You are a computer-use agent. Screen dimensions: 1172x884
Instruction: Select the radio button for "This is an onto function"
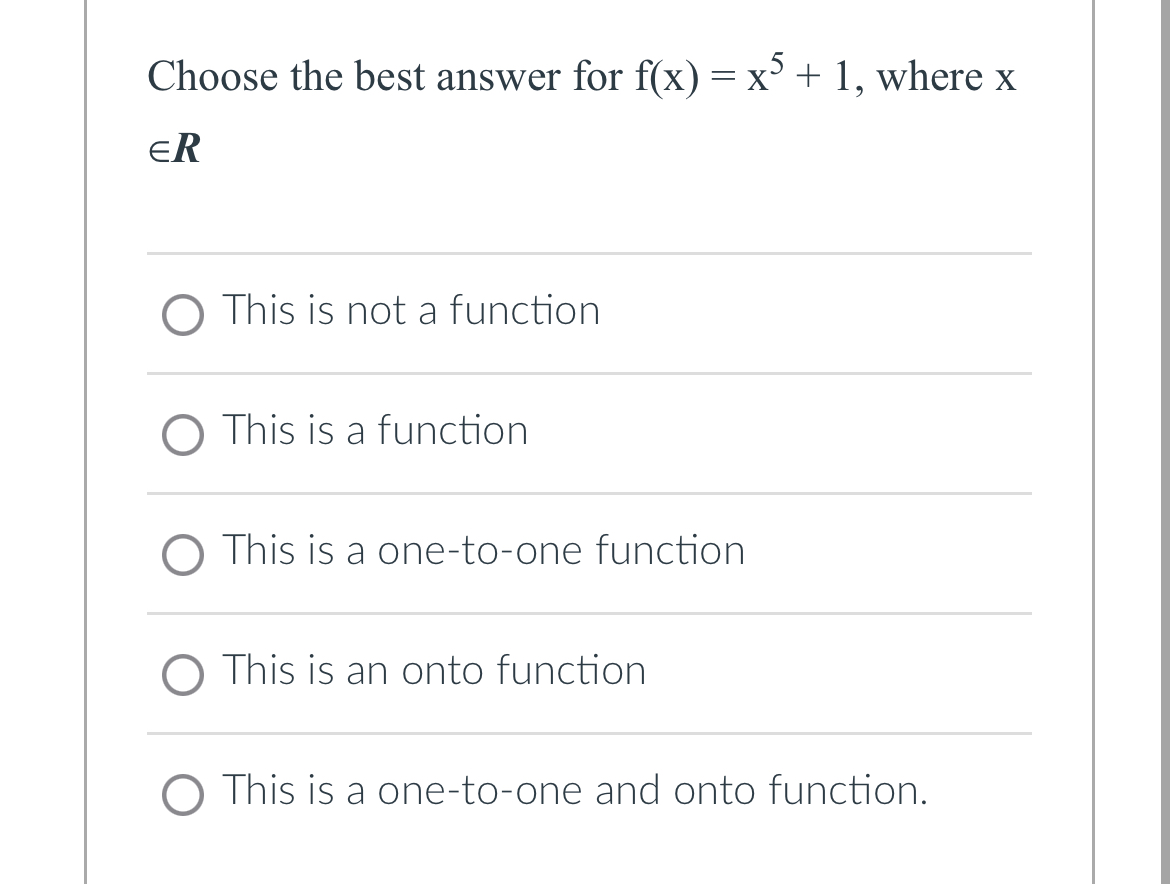click(182, 676)
